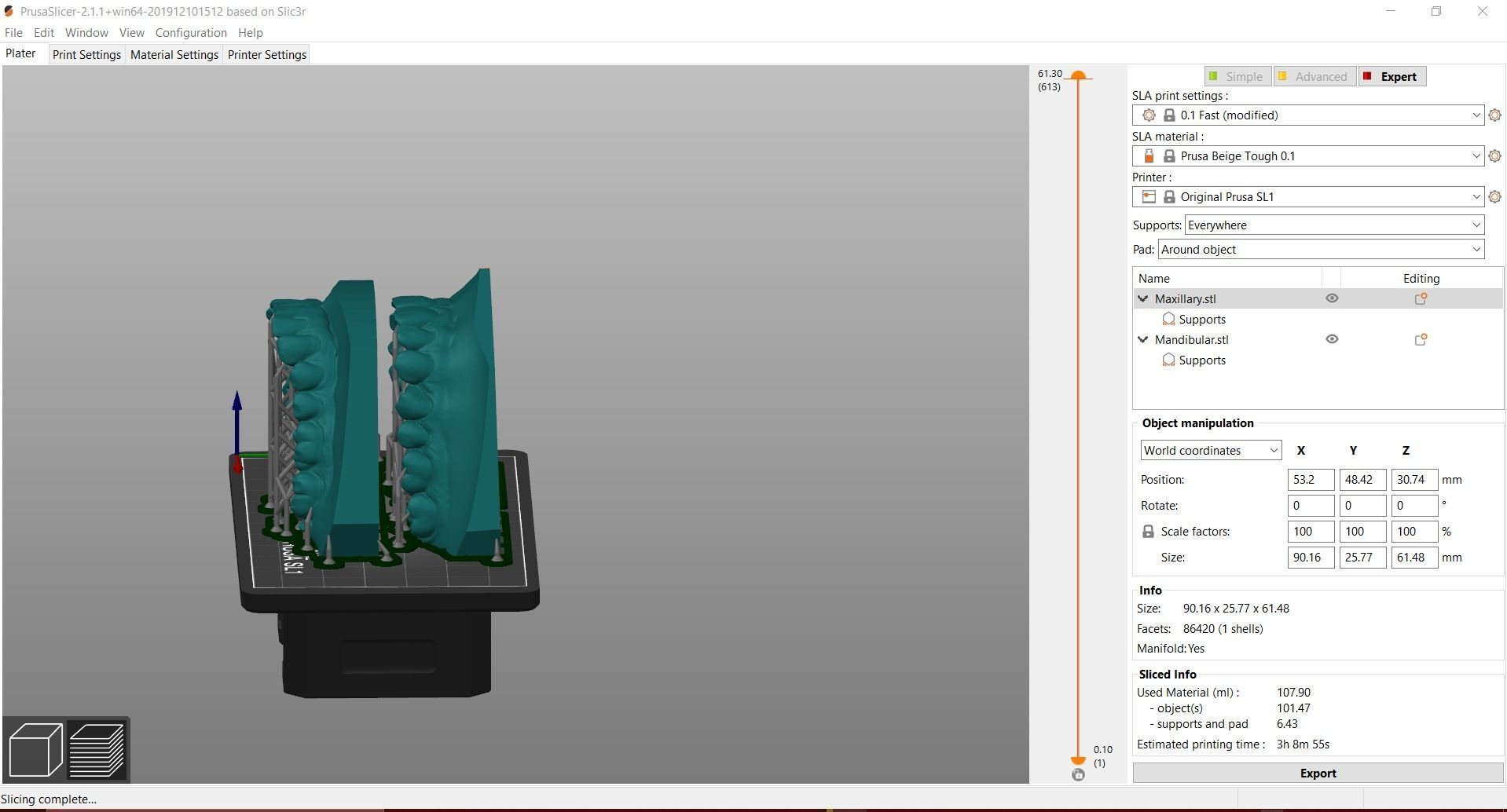Click Rotate Z field
Viewport: 1507px width, 812px height.
[x=1414, y=506]
